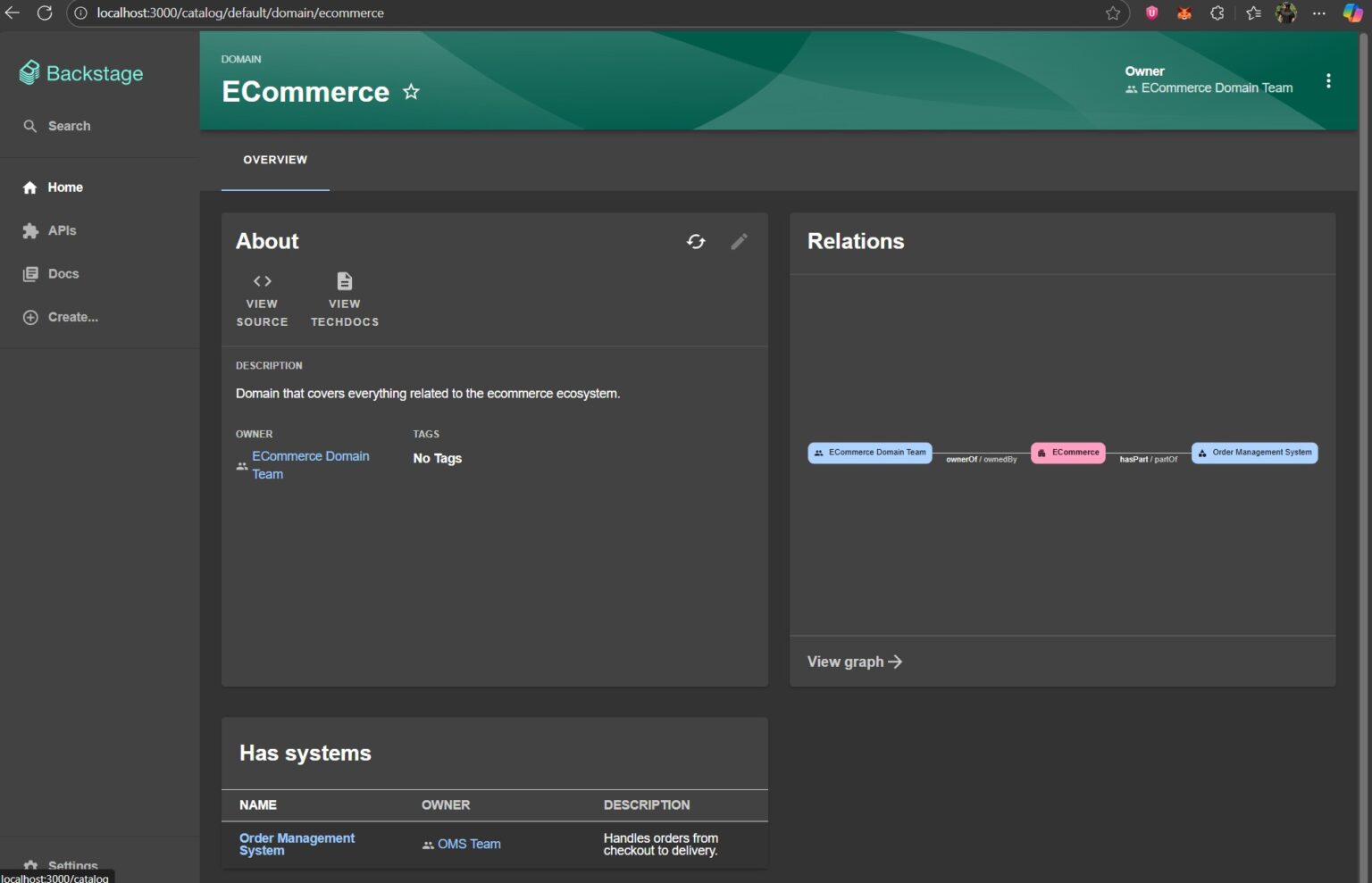Click the browser reload button

coord(45,13)
